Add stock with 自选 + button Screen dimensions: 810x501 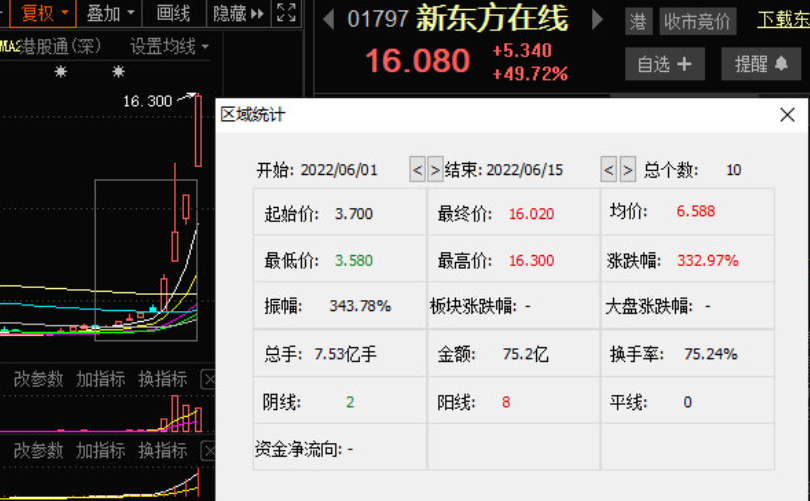[x=664, y=64]
